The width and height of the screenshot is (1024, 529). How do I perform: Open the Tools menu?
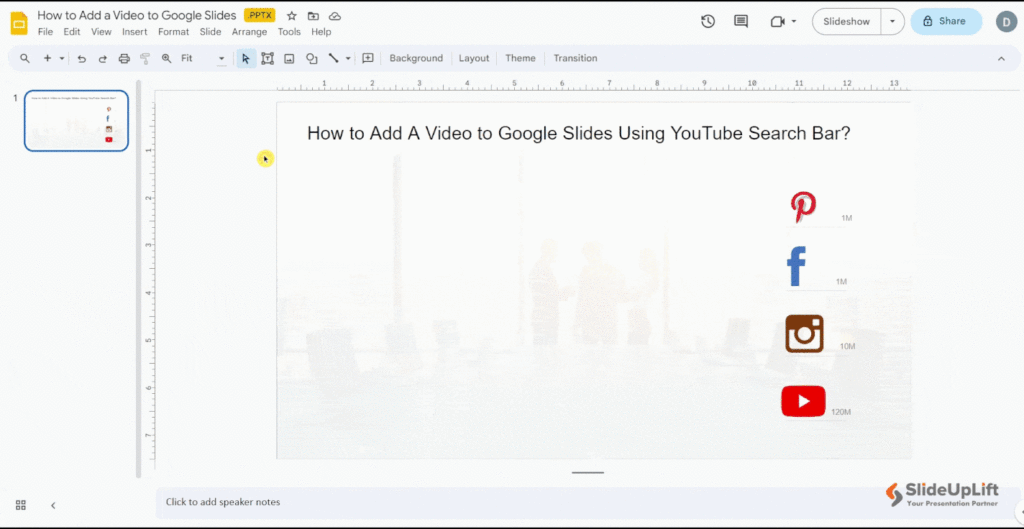[x=289, y=31]
